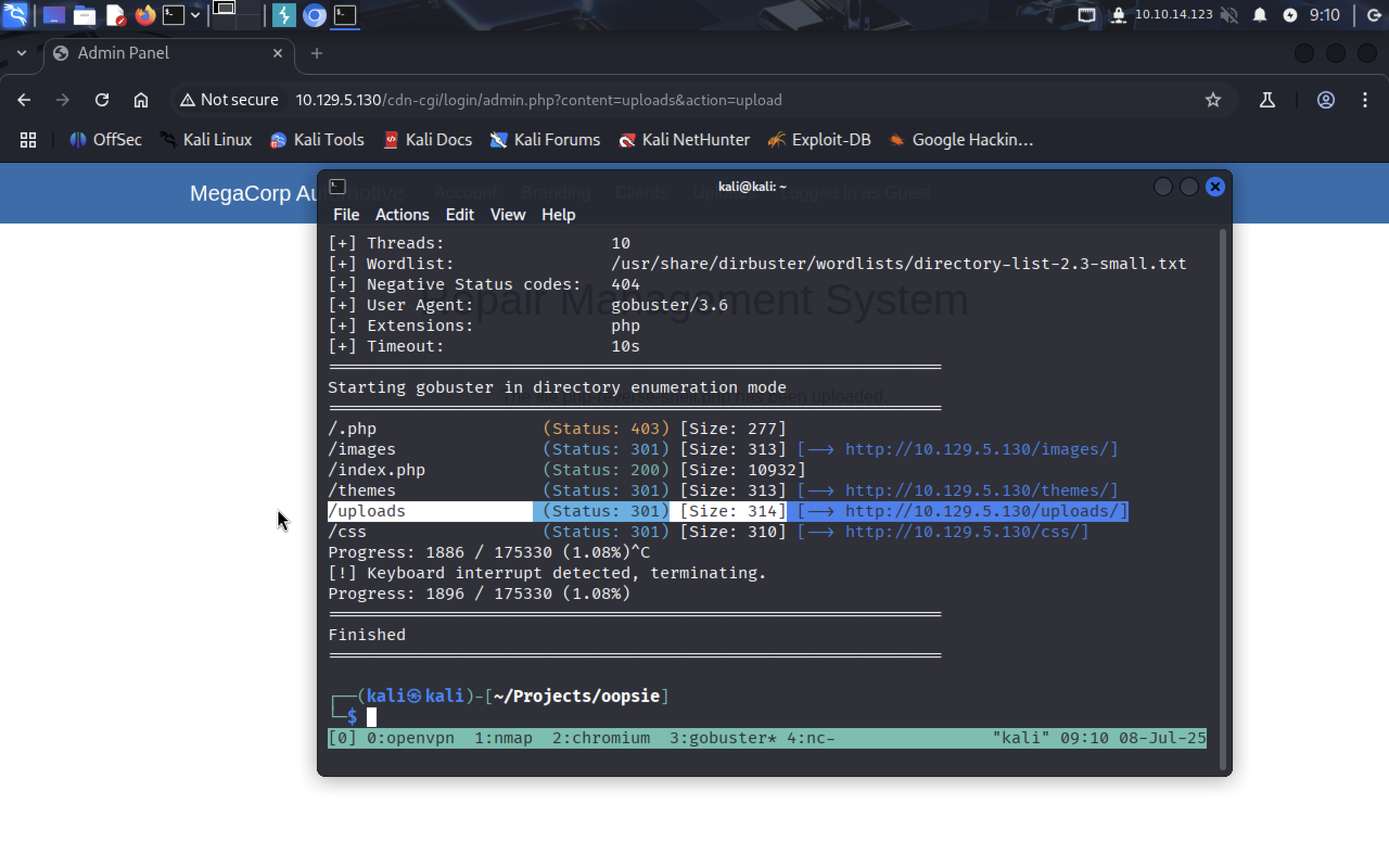The width and height of the screenshot is (1389, 868).
Task: Click the tmux 2:chromium window label
Action: [601, 738]
